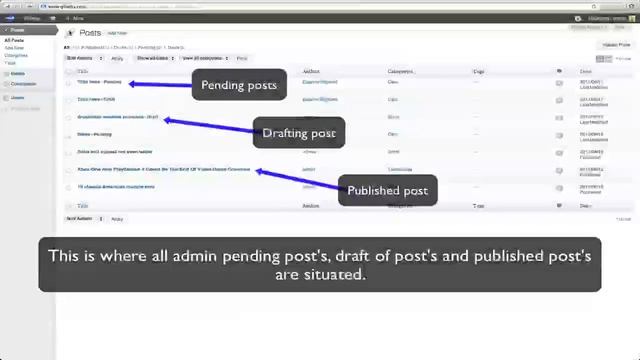Click the browser back arrow

[7, 6]
